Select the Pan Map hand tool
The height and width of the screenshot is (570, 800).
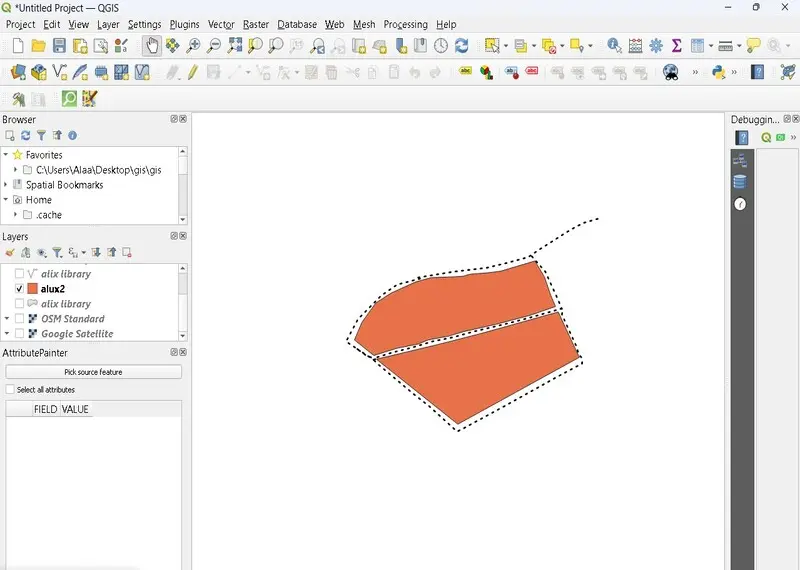click(x=152, y=46)
